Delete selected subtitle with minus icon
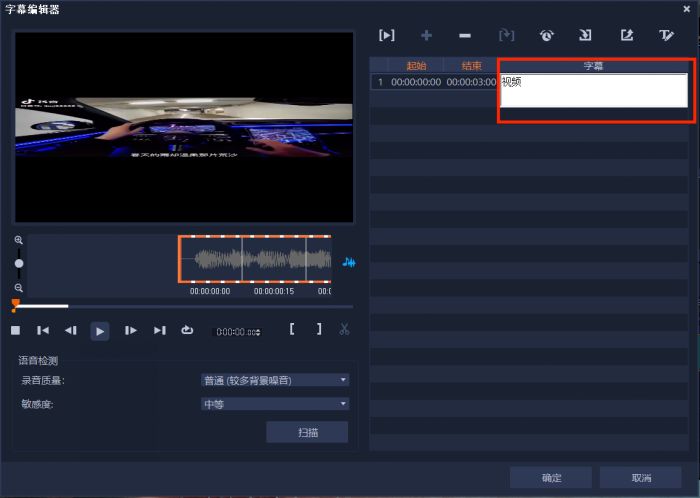700x498 pixels. pyautogui.click(x=465, y=36)
